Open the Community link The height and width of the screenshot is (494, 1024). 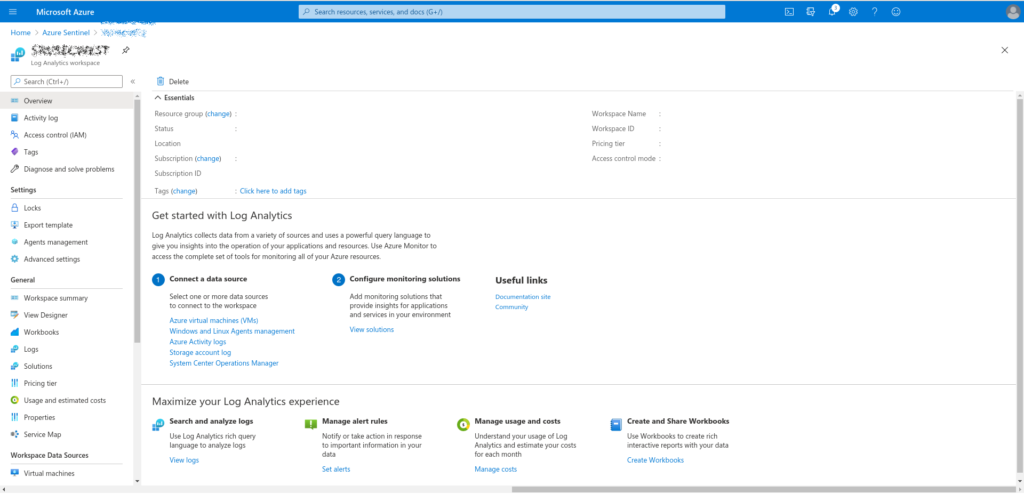[x=511, y=307]
